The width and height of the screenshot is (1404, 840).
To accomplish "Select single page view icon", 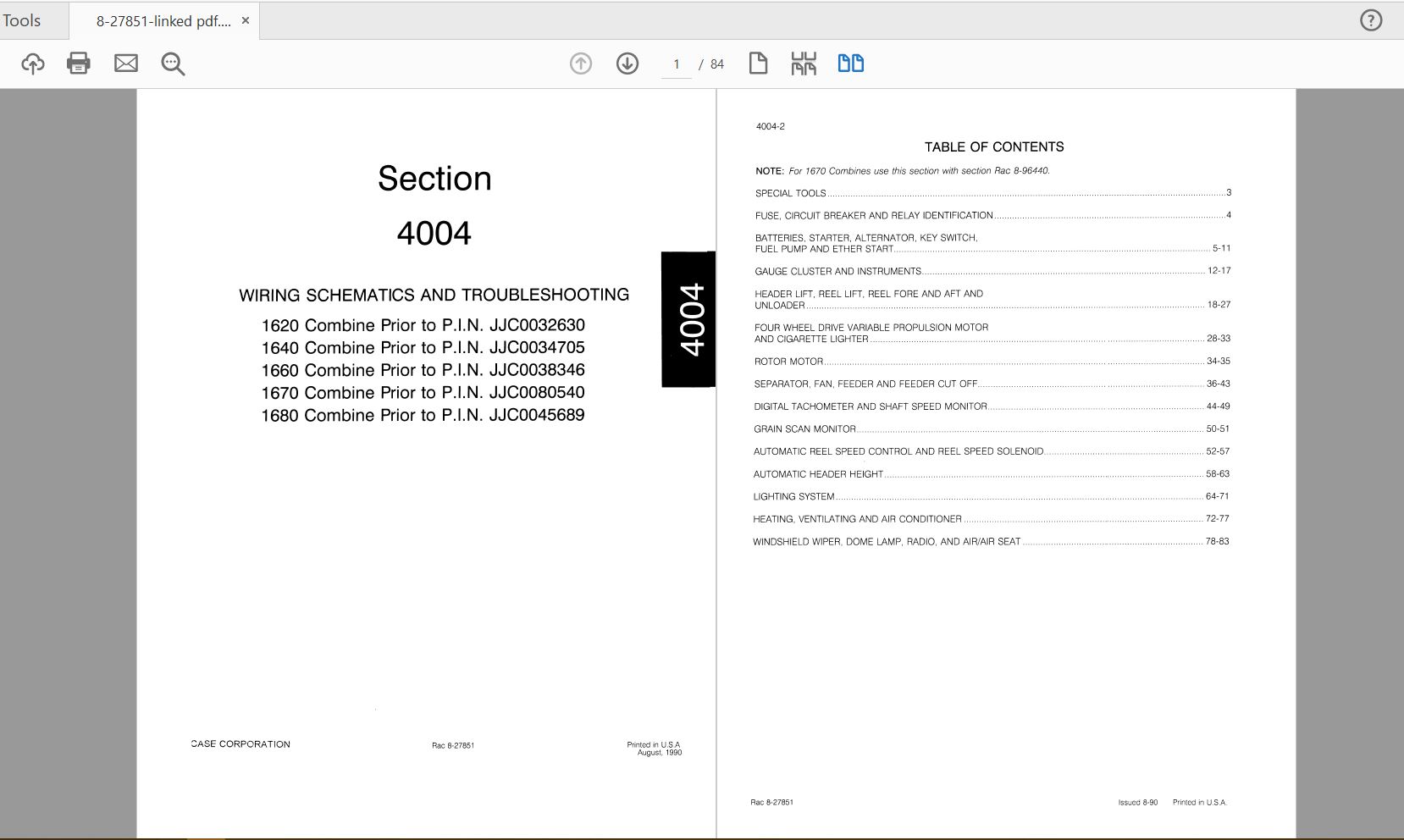I will click(x=758, y=64).
